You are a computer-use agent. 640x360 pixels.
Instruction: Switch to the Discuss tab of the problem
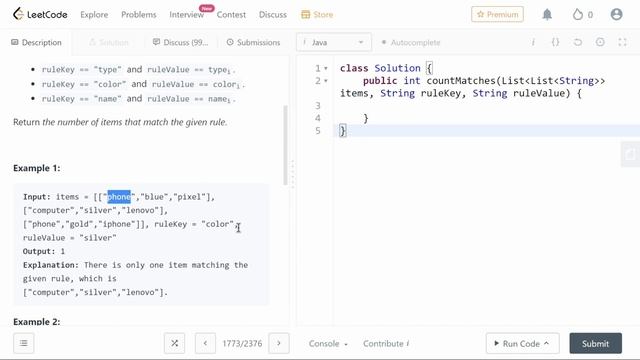pos(180,42)
